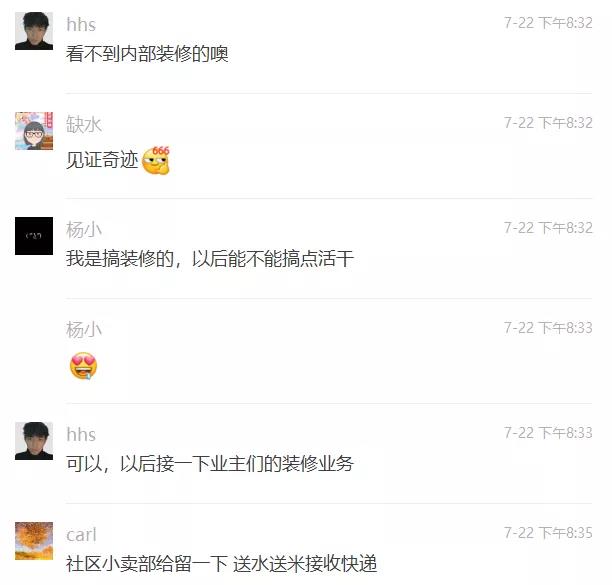Select the username carl
Image resolution: width=612 pixels, height=585 pixels.
[x=81, y=535]
